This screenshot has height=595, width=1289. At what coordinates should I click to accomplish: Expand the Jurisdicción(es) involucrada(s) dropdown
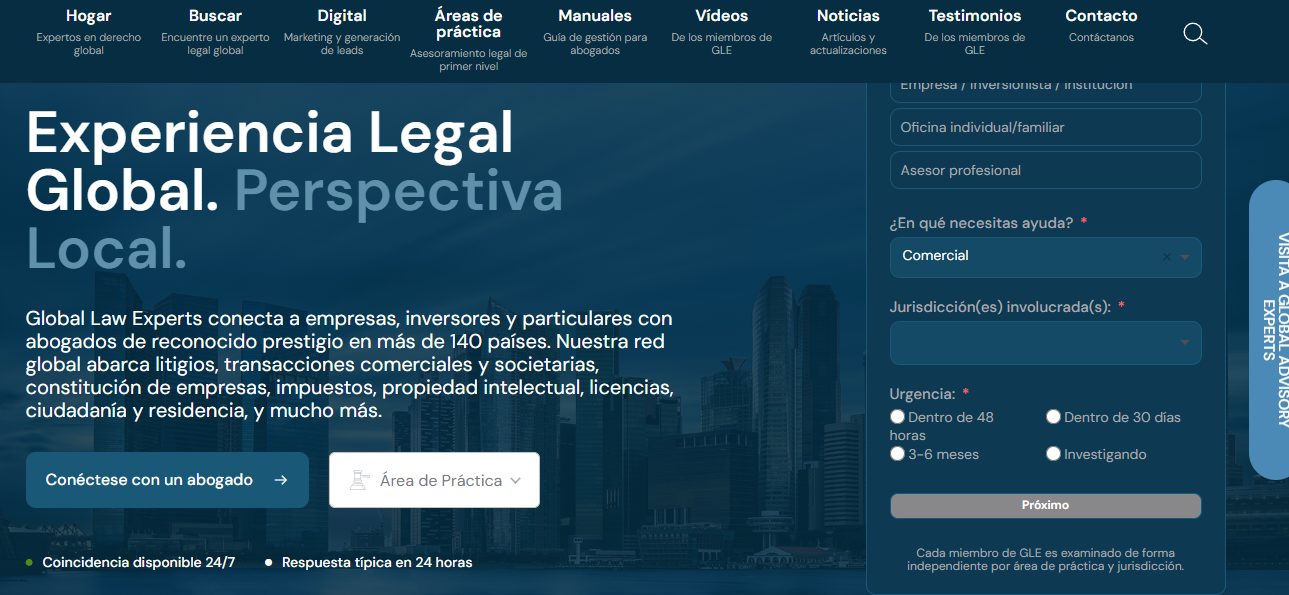pos(1045,343)
